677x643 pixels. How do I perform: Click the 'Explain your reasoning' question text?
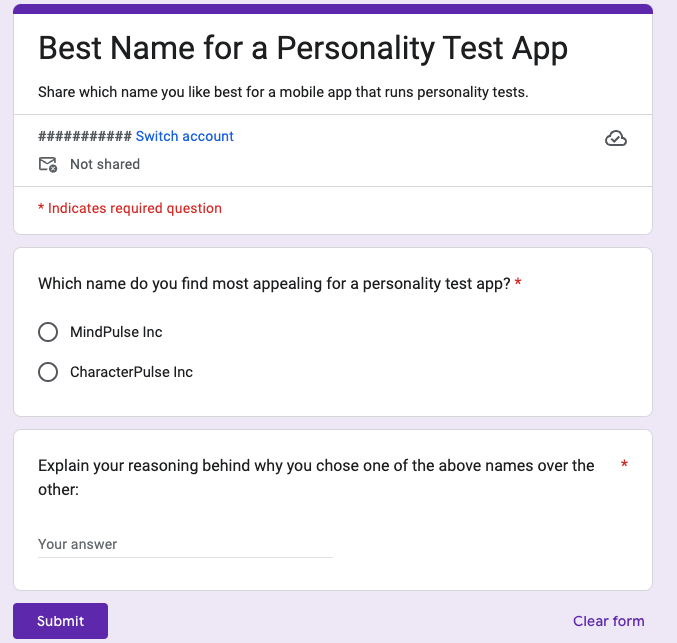316,477
